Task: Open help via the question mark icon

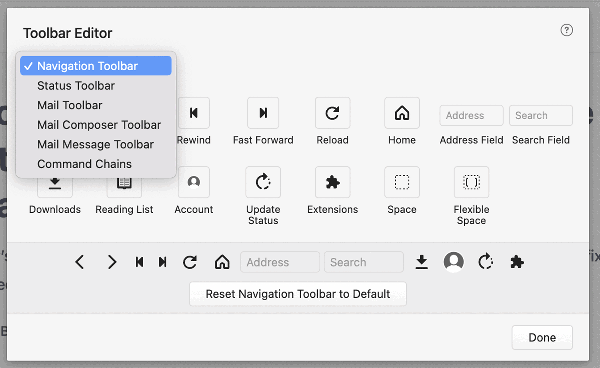Action: coord(567,30)
